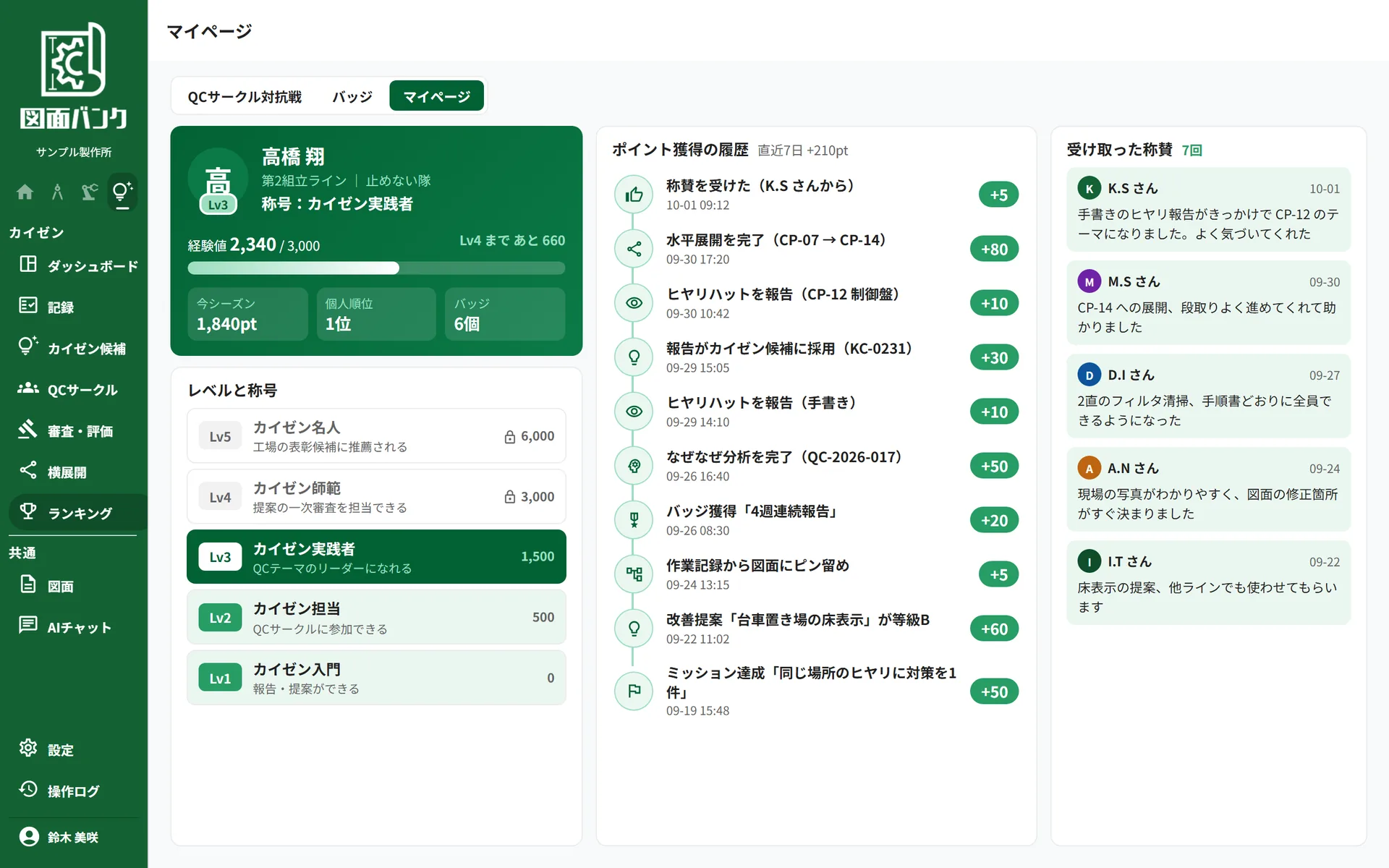Select the lightbulb Kaizen module icon
The height and width of the screenshot is (868, 1389).
(122, 192)
